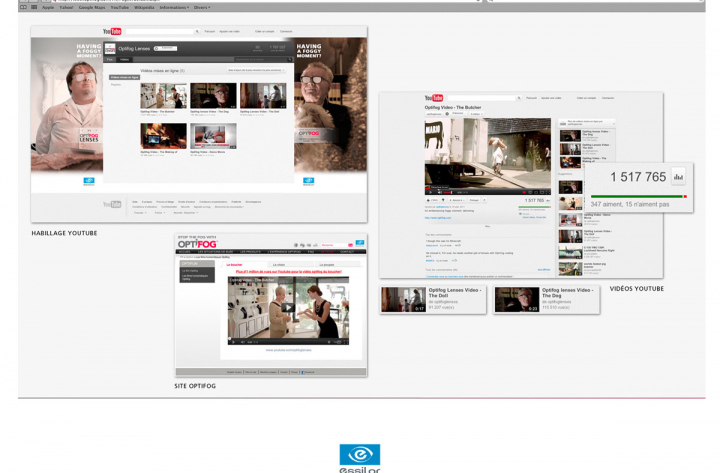
Task: Open 'The Butcher' thumbnail in channel grid
Action: coord(163,96)
